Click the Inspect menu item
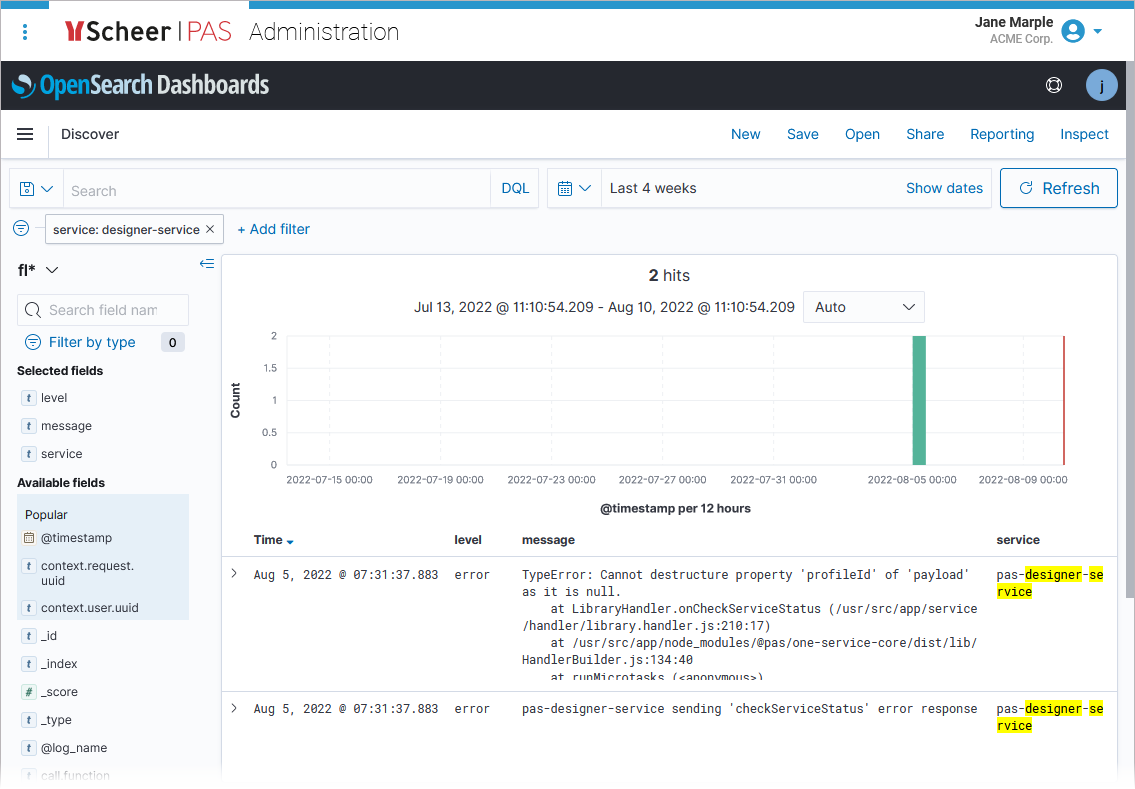The width and height of the screenshot is (1135, 789). tap(1084, 134)
